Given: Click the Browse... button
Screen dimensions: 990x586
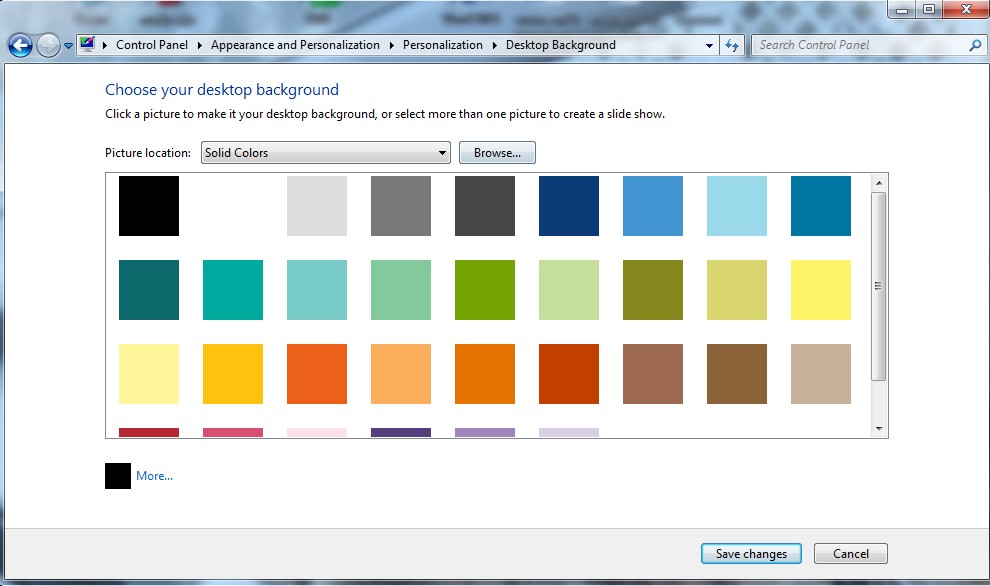Looking at the screenshot, I should (x=498, y=153).
